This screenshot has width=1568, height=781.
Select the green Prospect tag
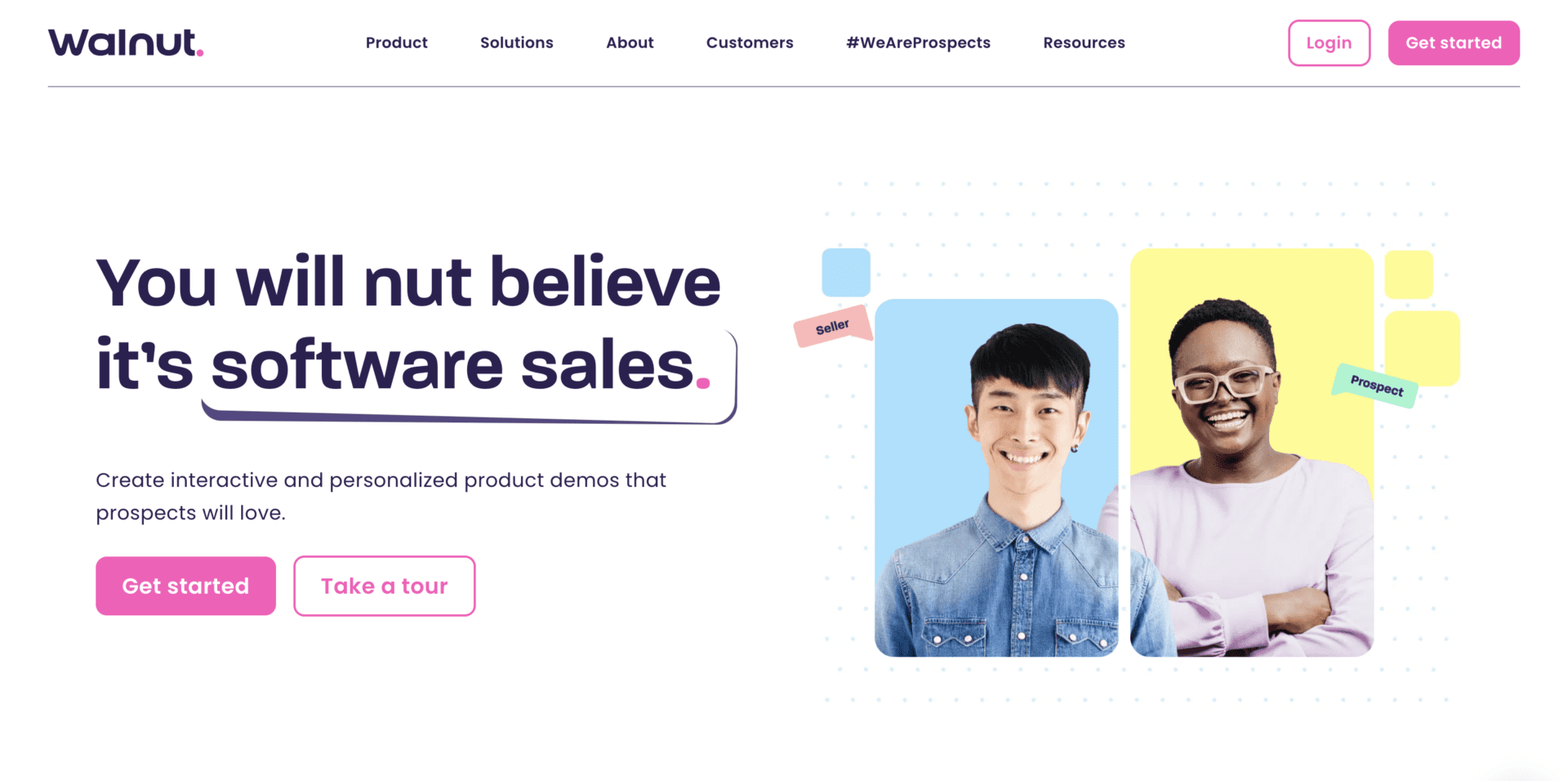(1375, 385)
